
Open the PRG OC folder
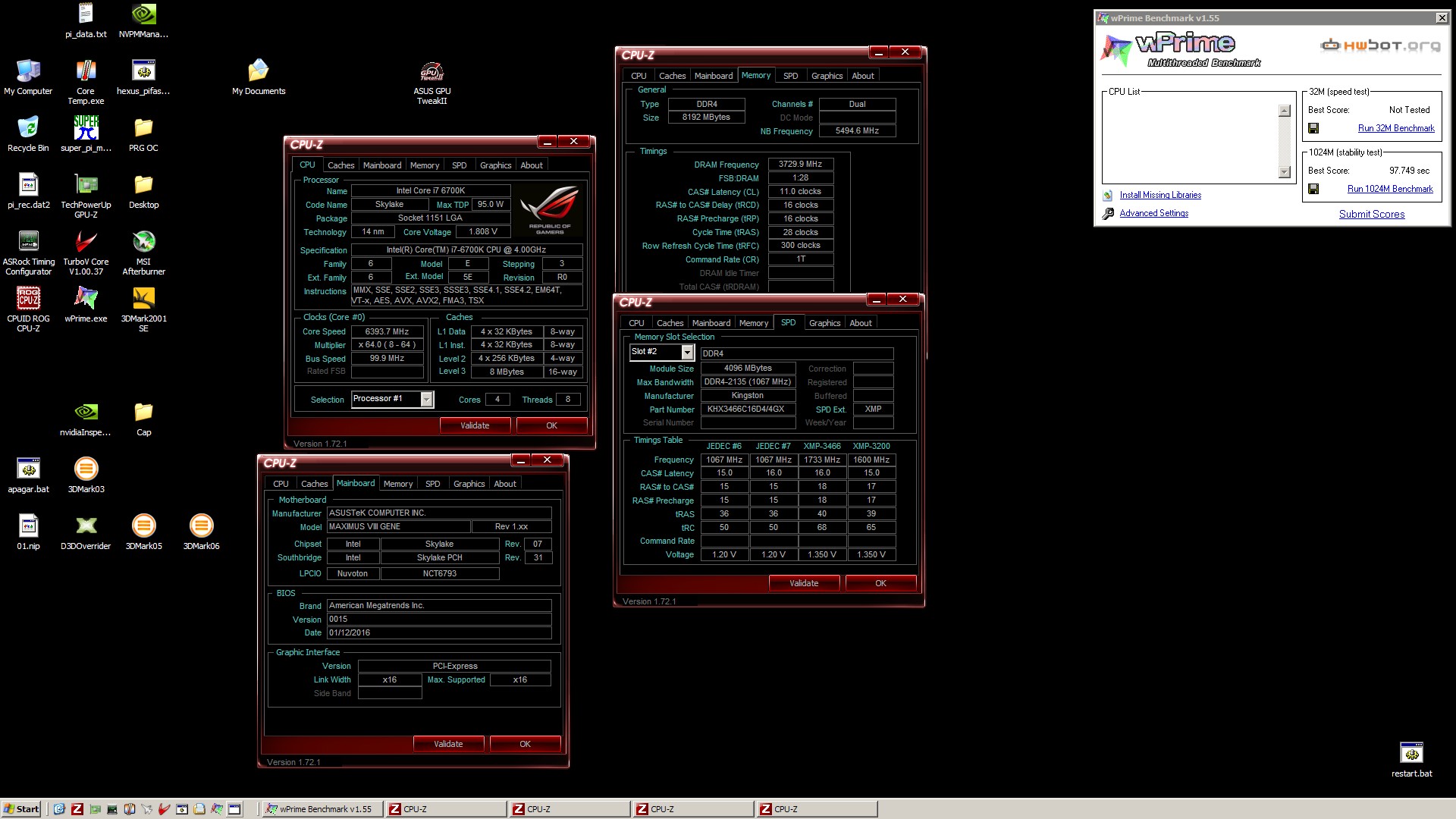143,133
